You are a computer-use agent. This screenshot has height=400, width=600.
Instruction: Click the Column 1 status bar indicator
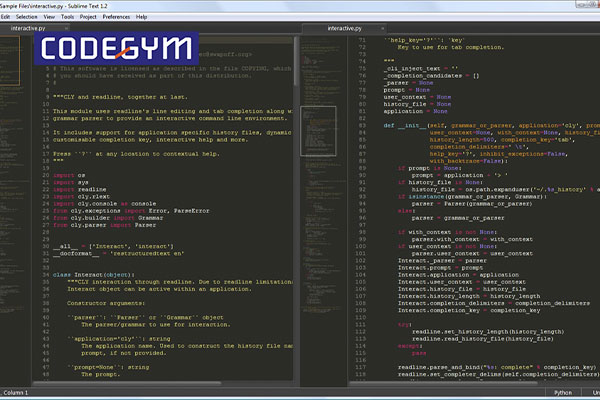pos(16,394)
